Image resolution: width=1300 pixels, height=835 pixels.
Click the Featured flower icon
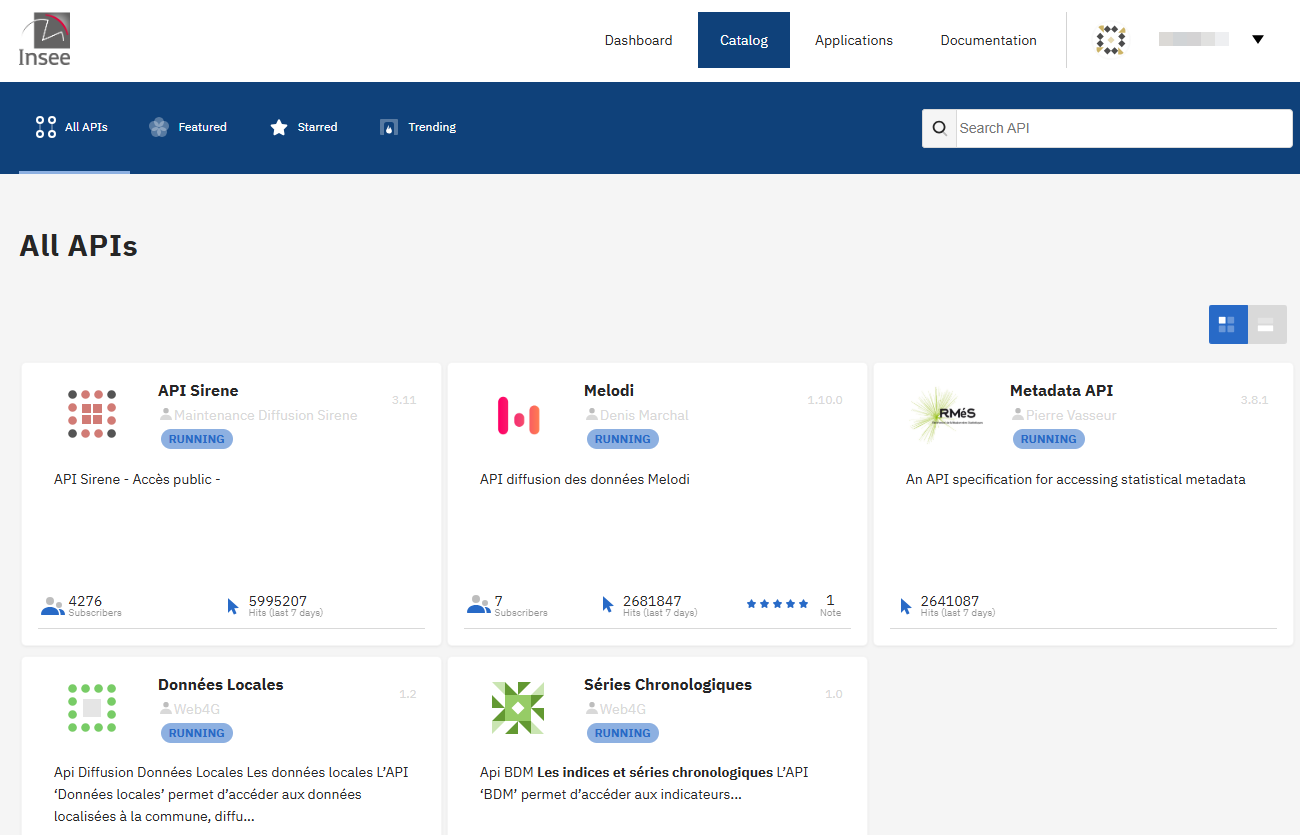point(159,127)
